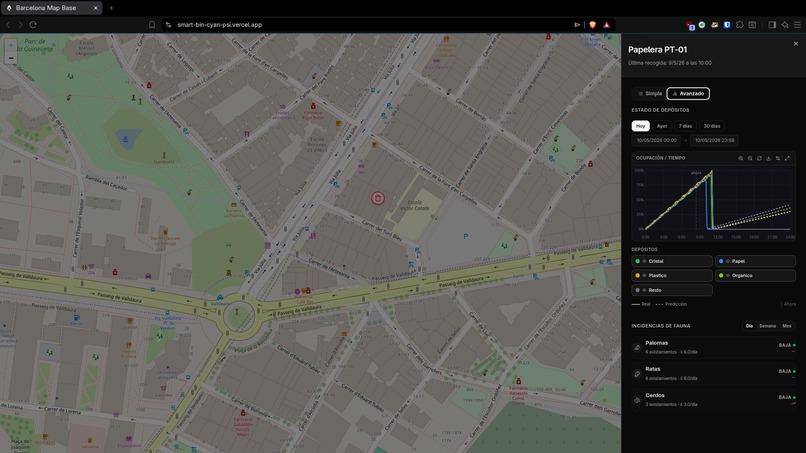Switch to Avanzado view mode

point(688,94)
